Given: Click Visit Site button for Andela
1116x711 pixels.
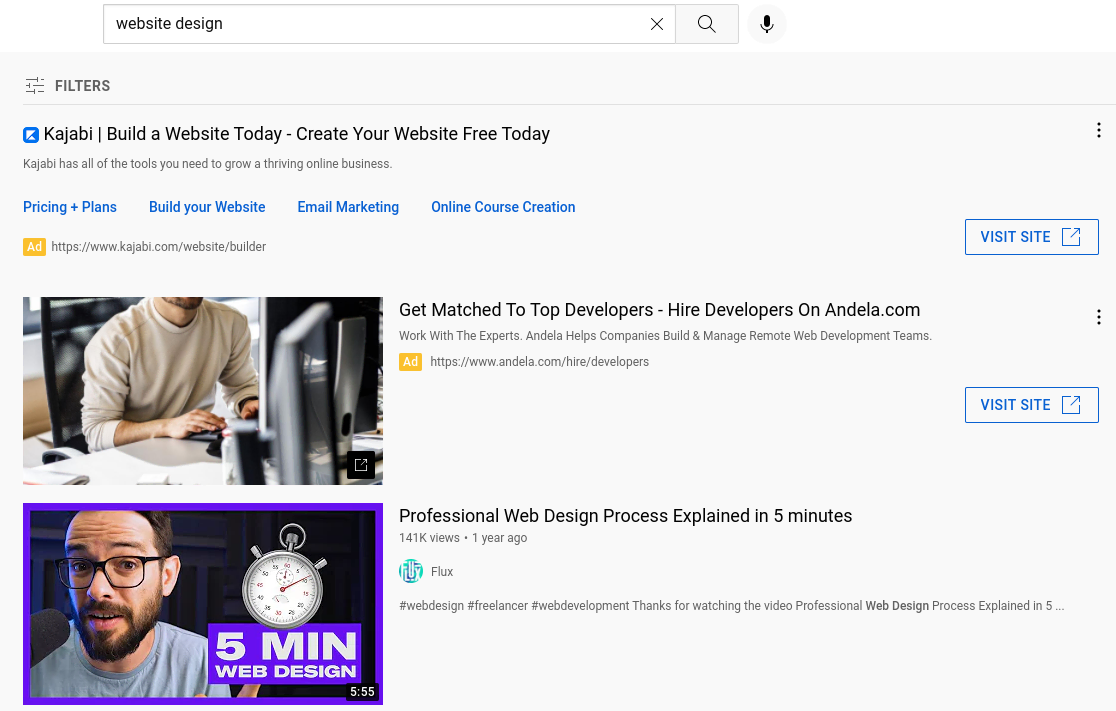Looking at the screenshot, I should tap(1031, 405).
